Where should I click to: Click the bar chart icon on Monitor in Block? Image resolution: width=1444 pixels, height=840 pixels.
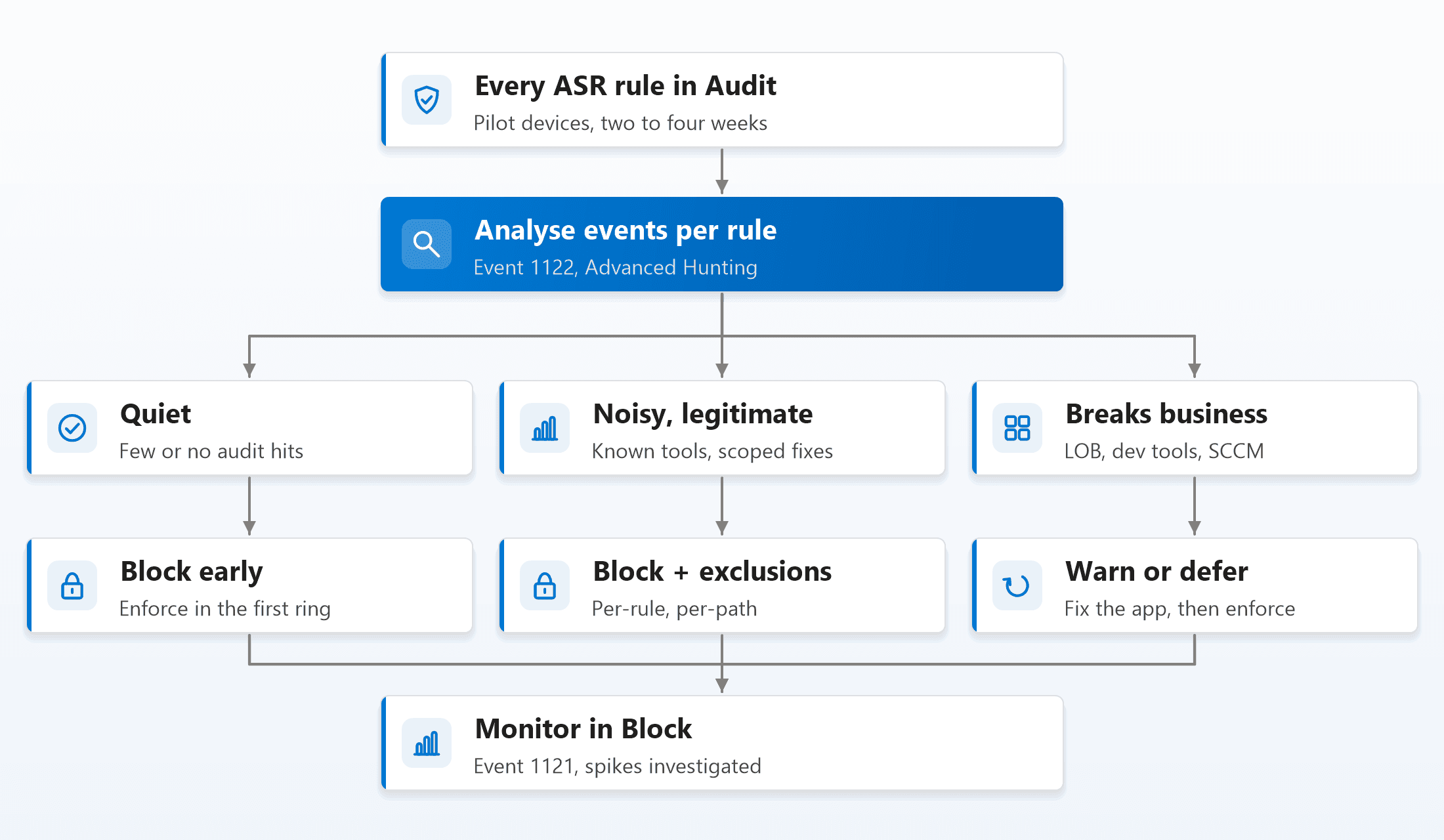427,743
